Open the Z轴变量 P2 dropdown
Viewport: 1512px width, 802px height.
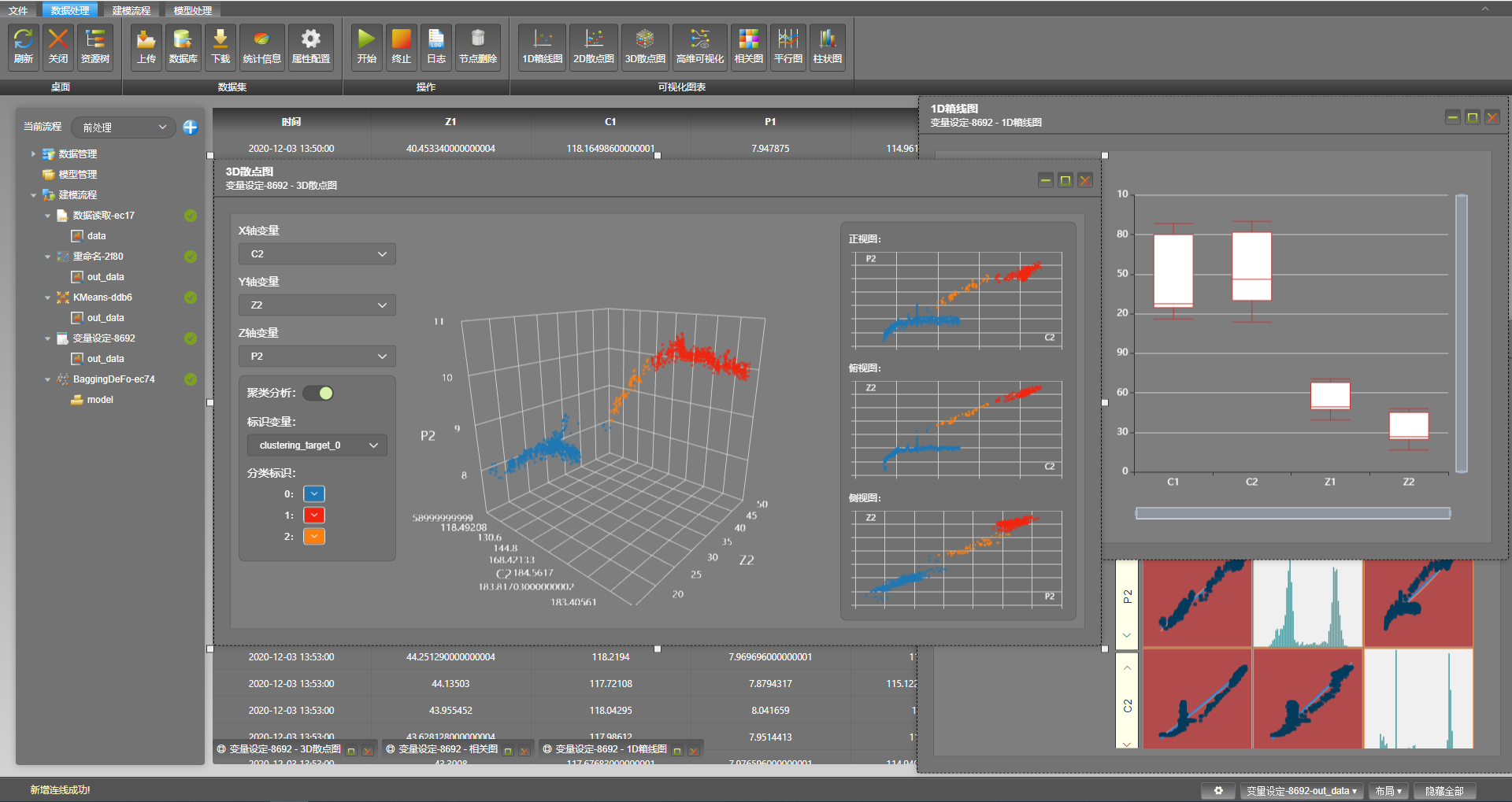point(317,357)
